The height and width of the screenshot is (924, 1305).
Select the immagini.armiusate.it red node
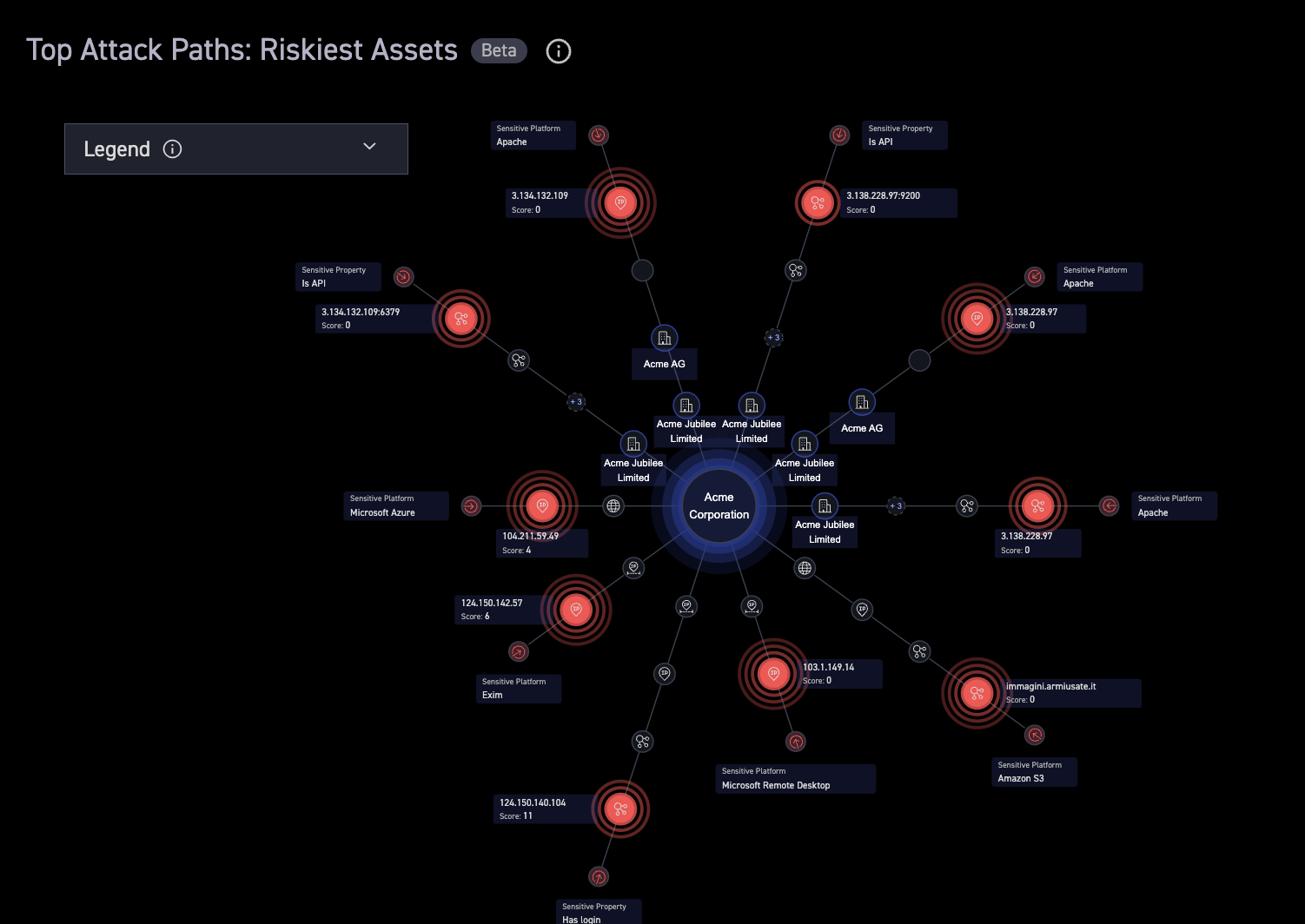pyautogui.click(x=977, y=693)
